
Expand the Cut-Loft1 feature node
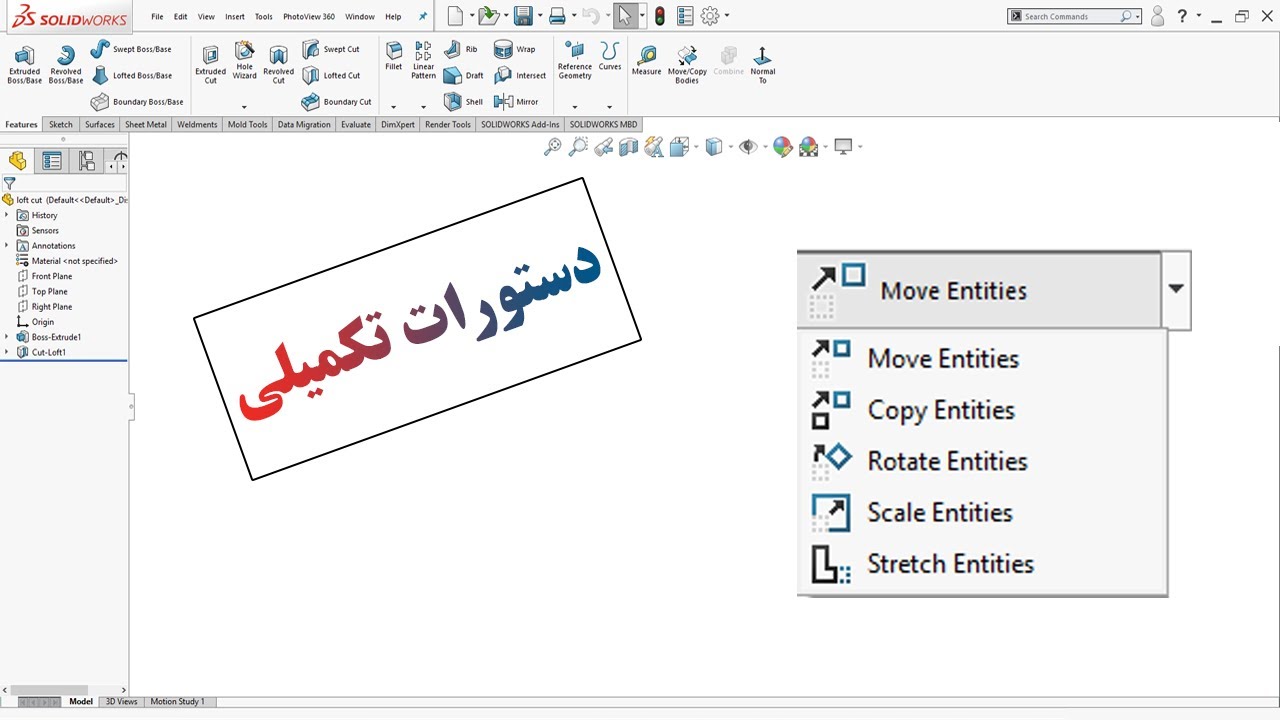pos(7,352)
